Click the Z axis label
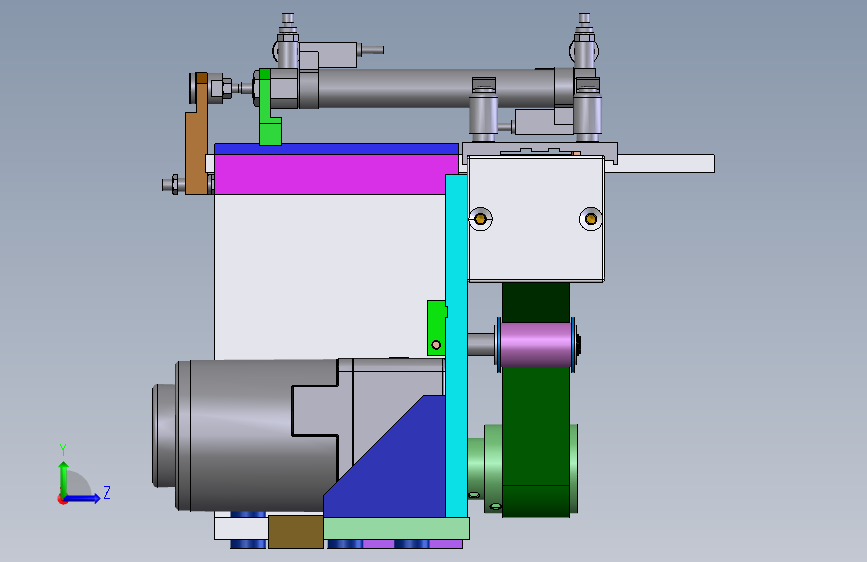Viewport: 867px width, 562px height. tap(107, 492)
